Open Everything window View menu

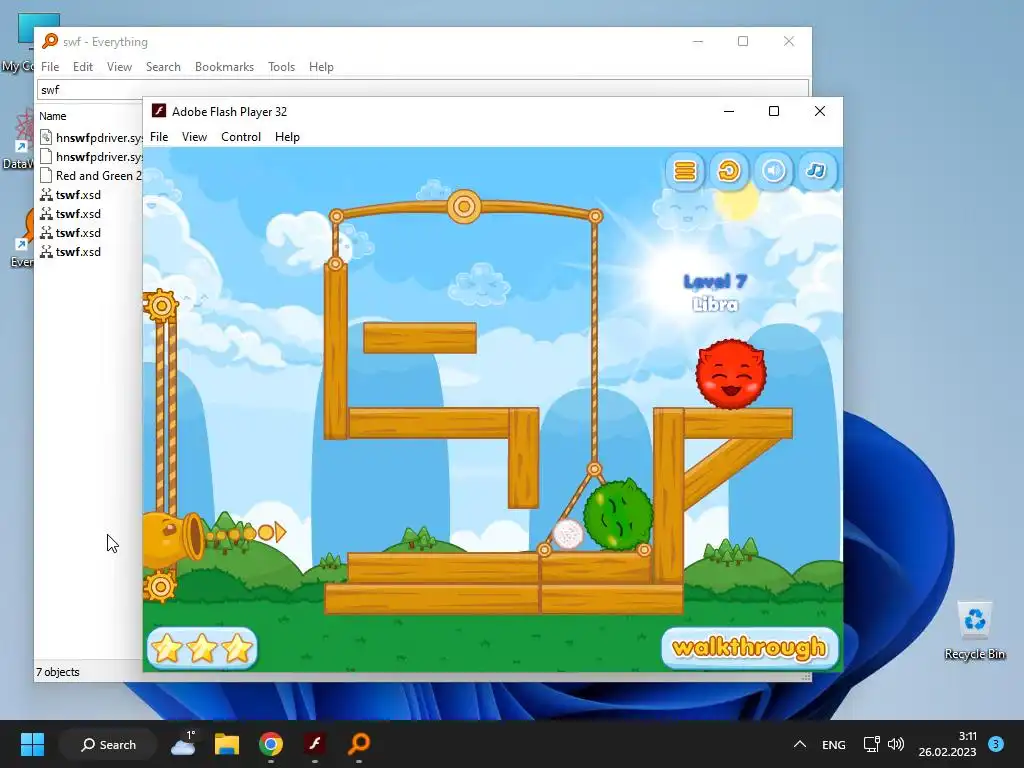[x=119, y=67]
